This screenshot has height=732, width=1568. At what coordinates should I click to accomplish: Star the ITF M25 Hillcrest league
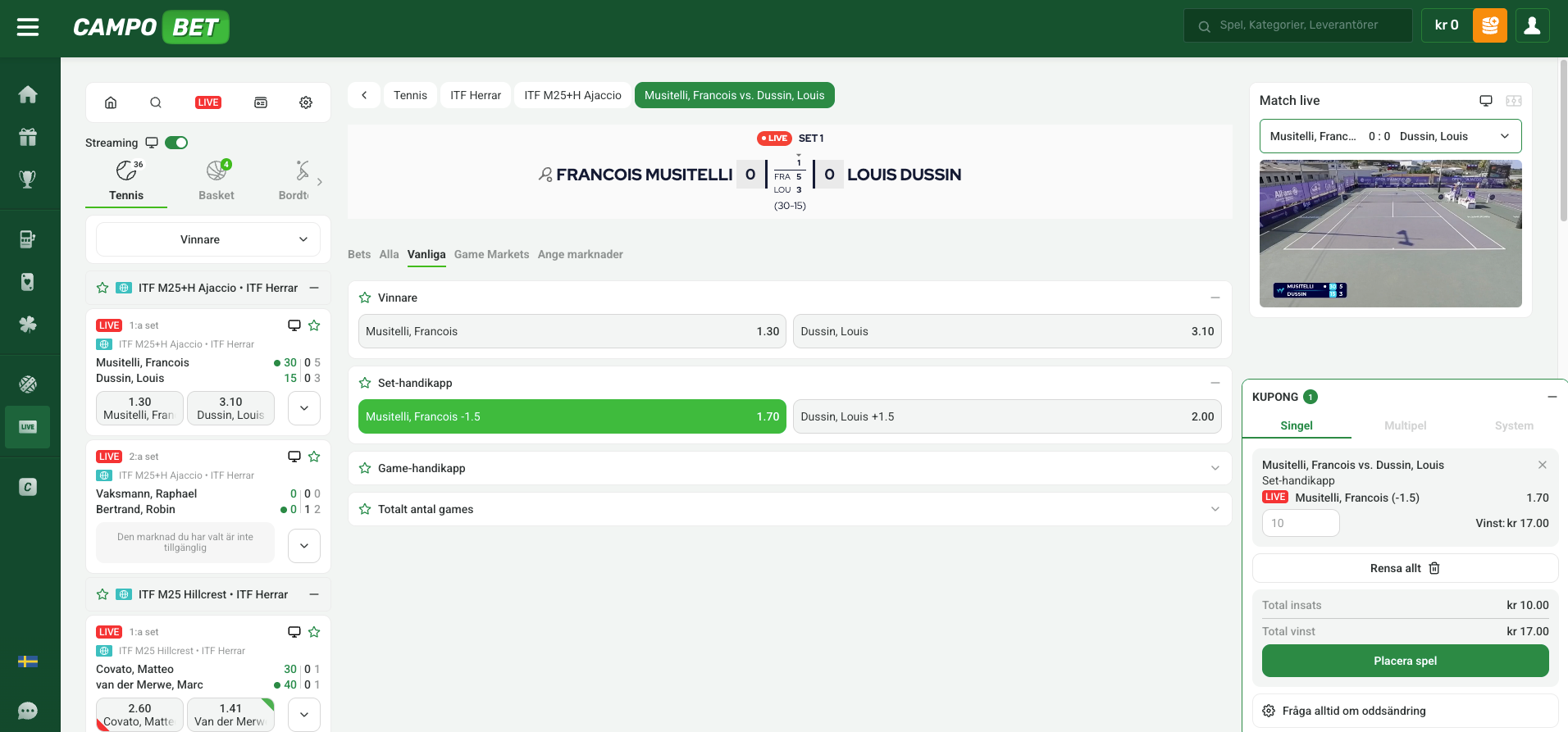tap(103, 594)
